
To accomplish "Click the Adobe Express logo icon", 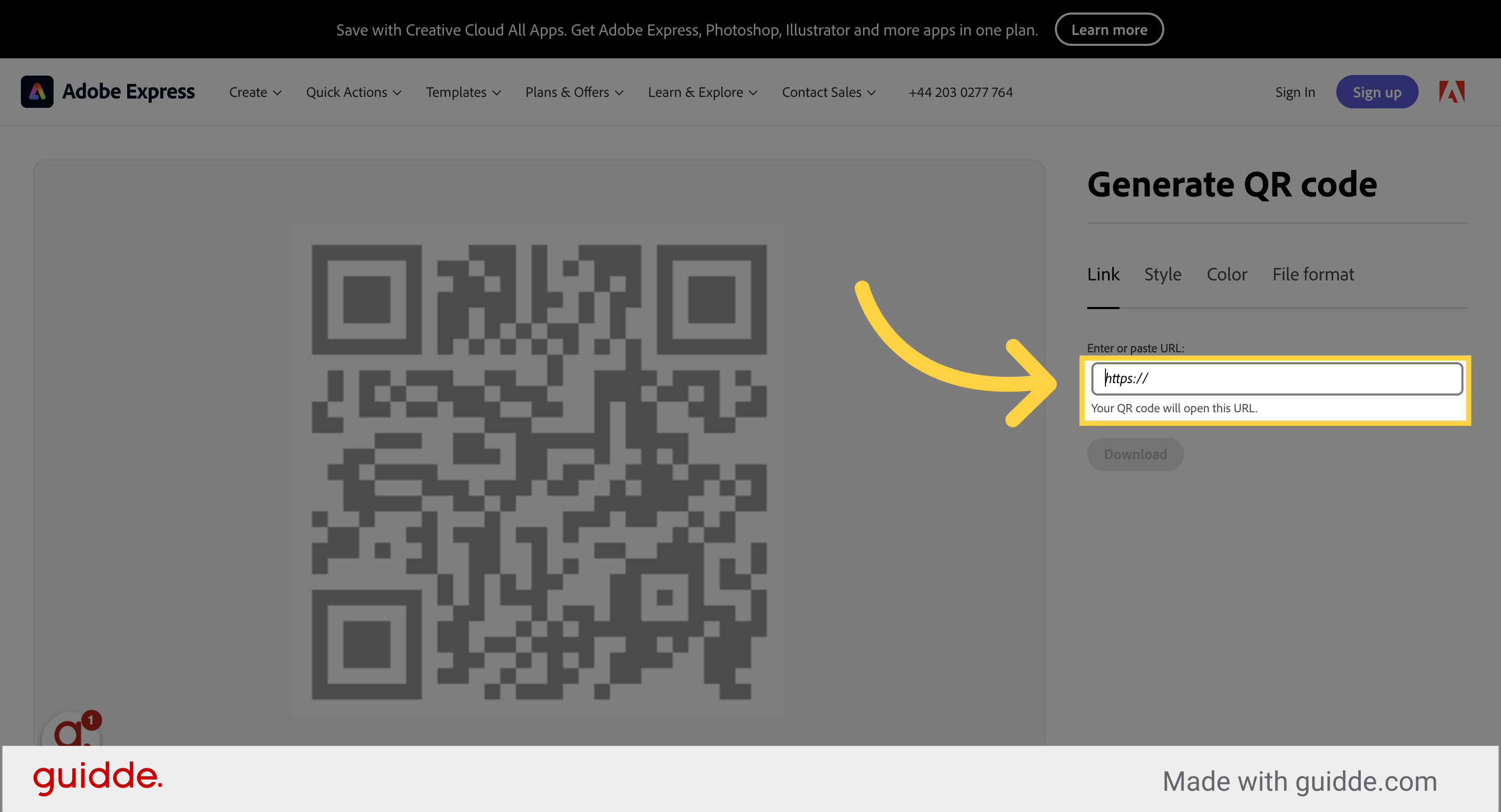I will [38, 91].
